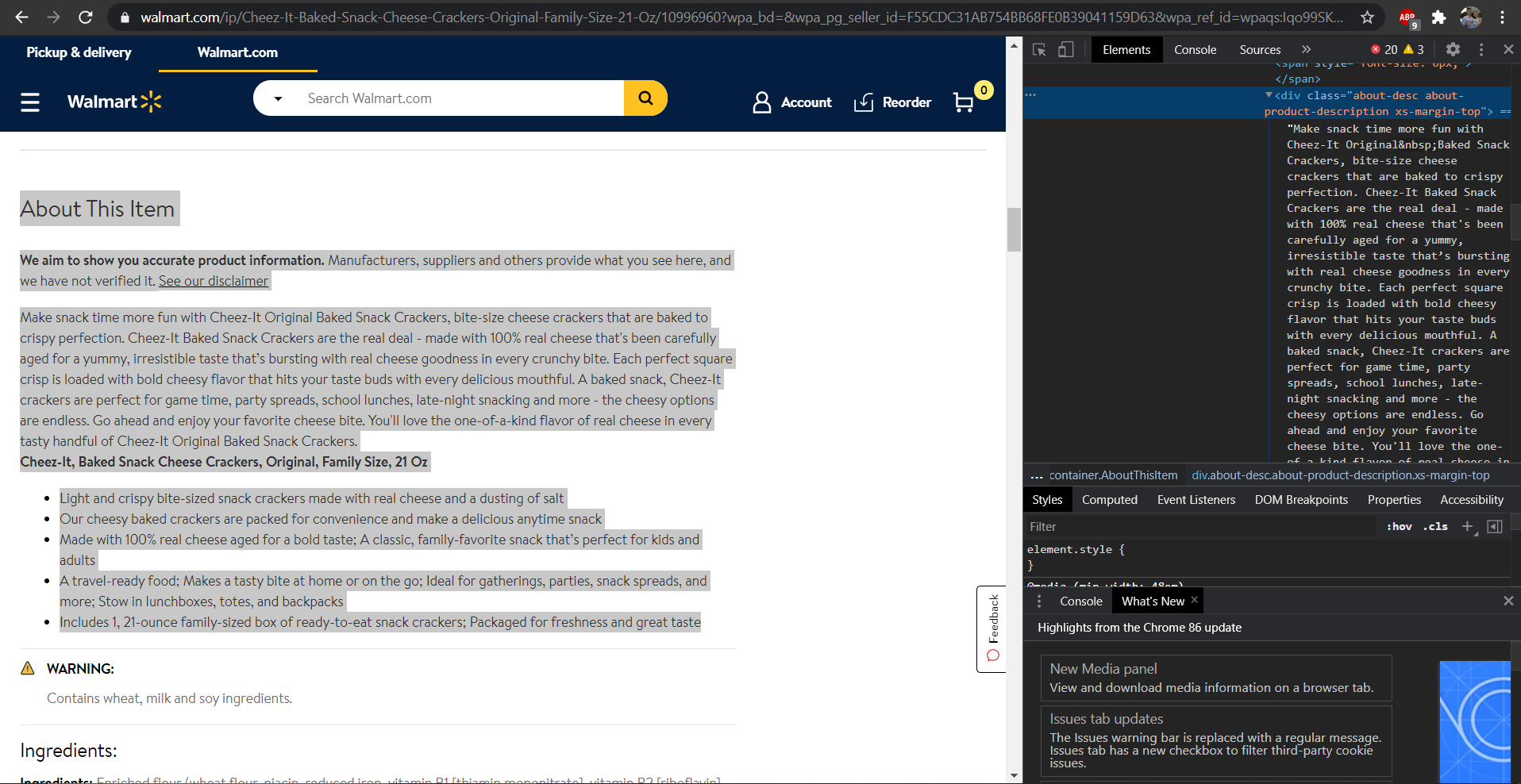Click the yellow warning count indicator
Screen dimensions: 1521x784
(1414, 49)
